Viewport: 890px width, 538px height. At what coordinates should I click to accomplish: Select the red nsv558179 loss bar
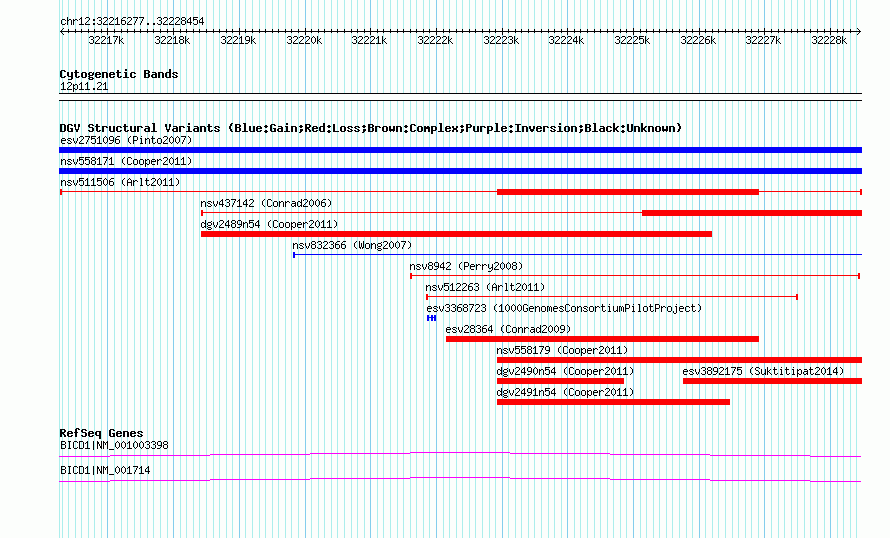[x=679, y=360]
